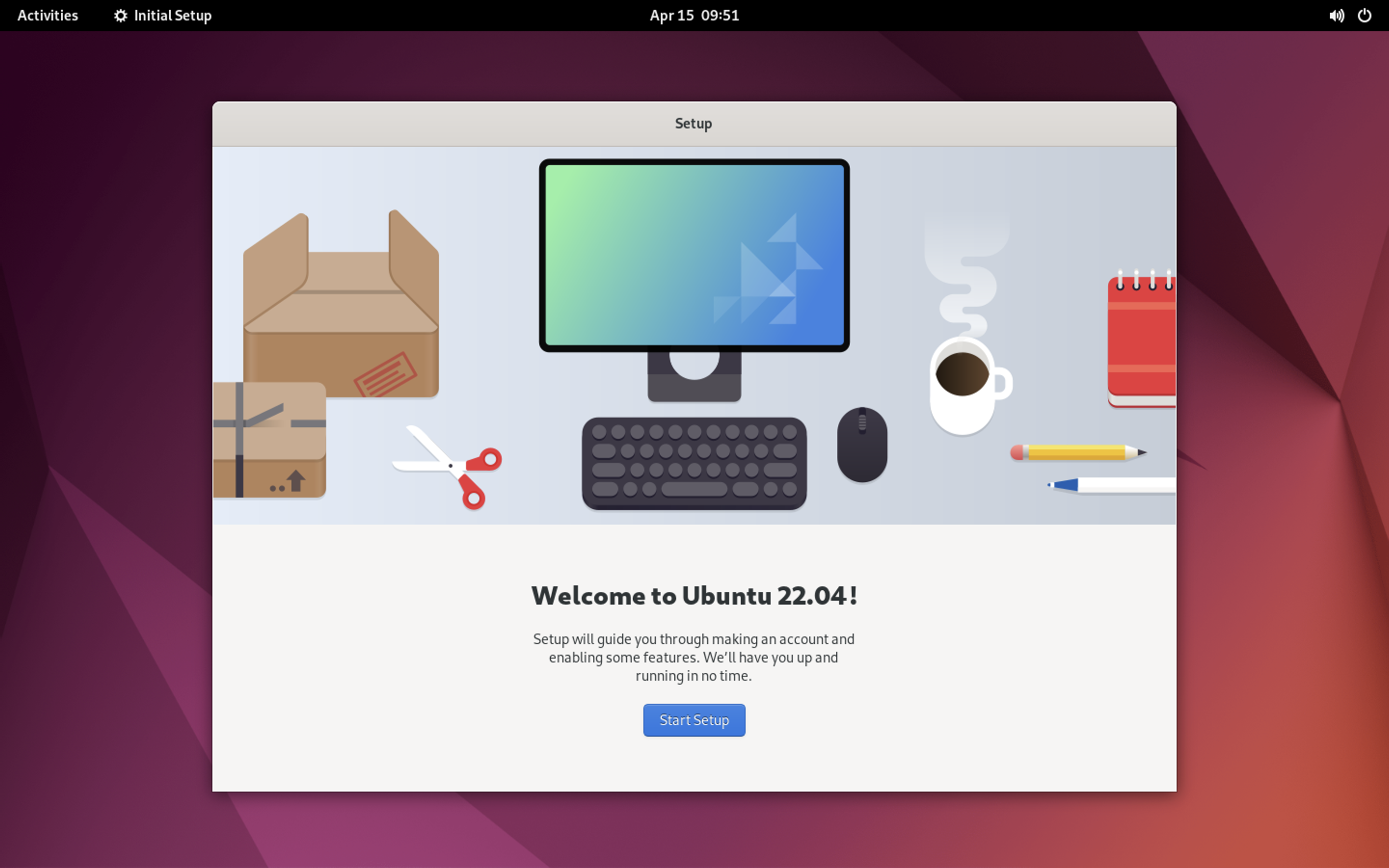Click the setup description paragraph text
This screenshot has height=868, width=1389.
(x=694, y=657)
